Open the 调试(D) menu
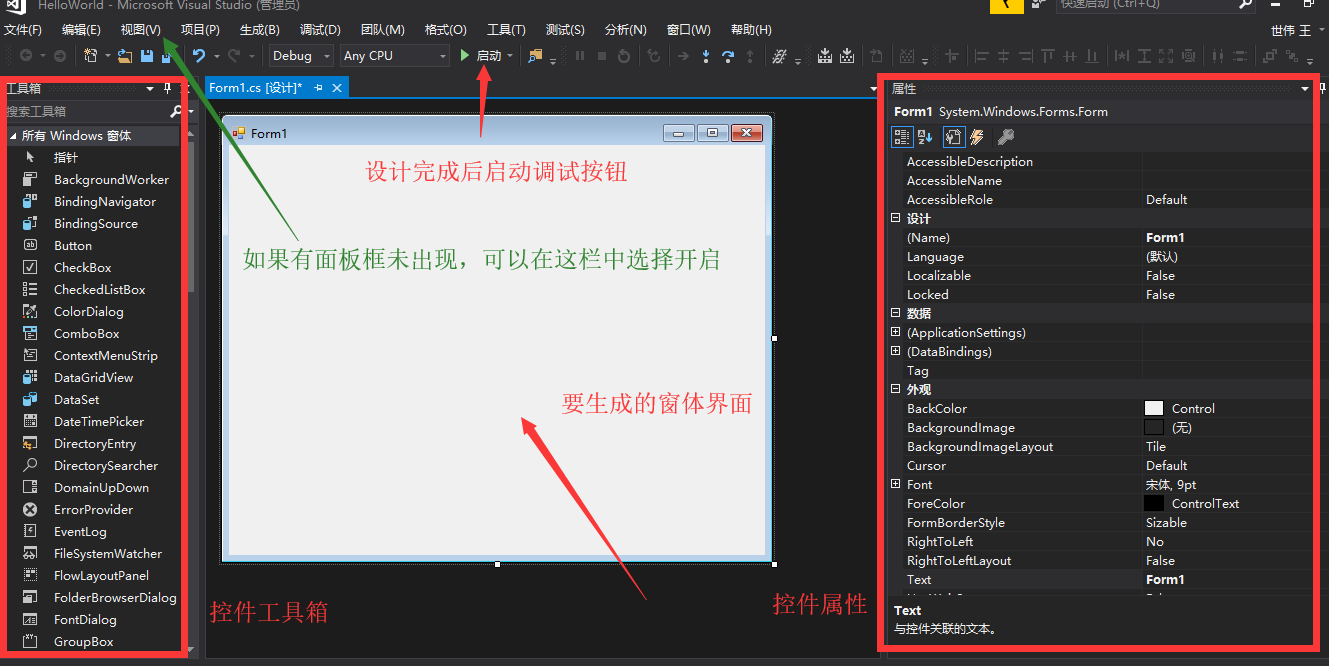1329x666 pixels. (x=320, y=30)
